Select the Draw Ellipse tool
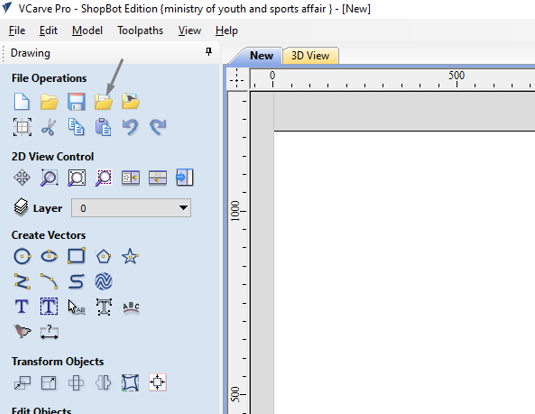 (x=49, y=256)
